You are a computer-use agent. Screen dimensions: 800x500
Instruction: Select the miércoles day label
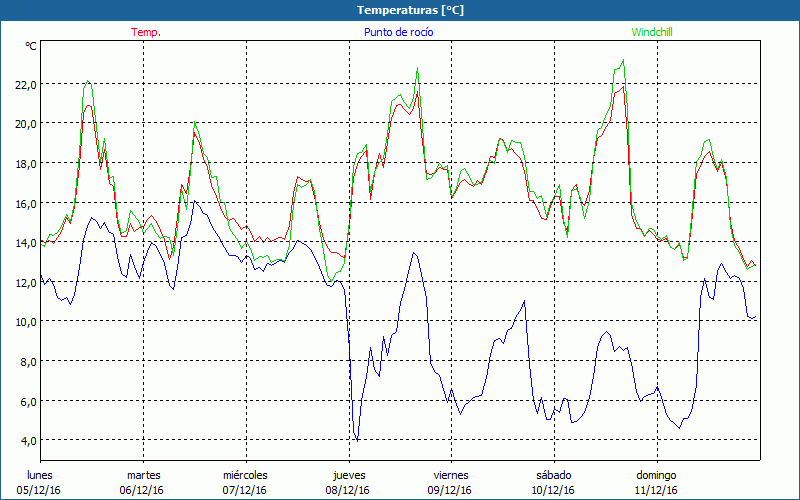coord(245,475)
